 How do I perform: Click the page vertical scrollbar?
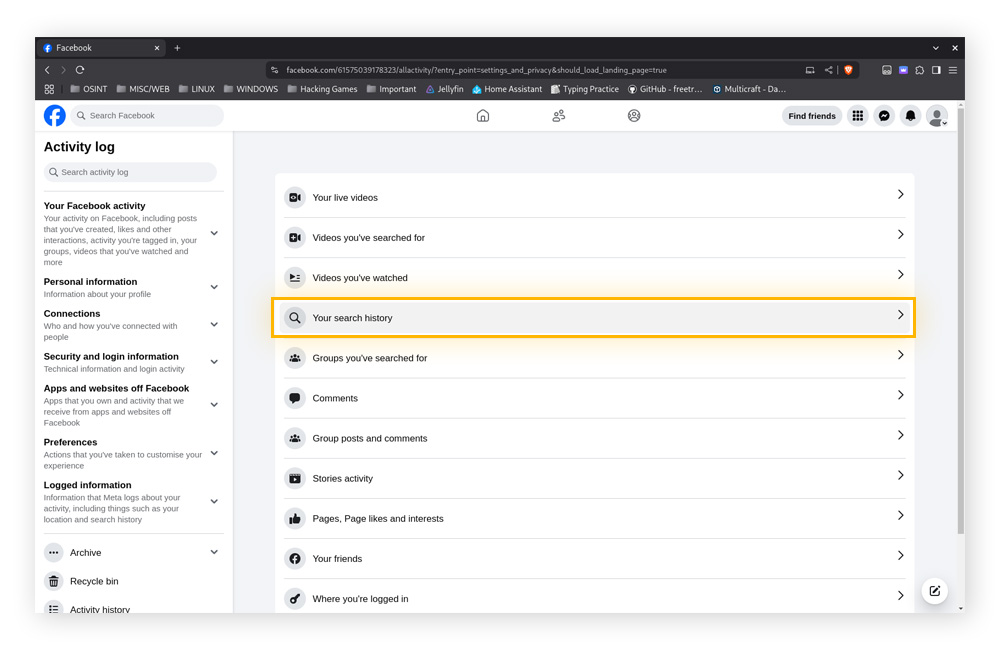(x=960, y=319)
